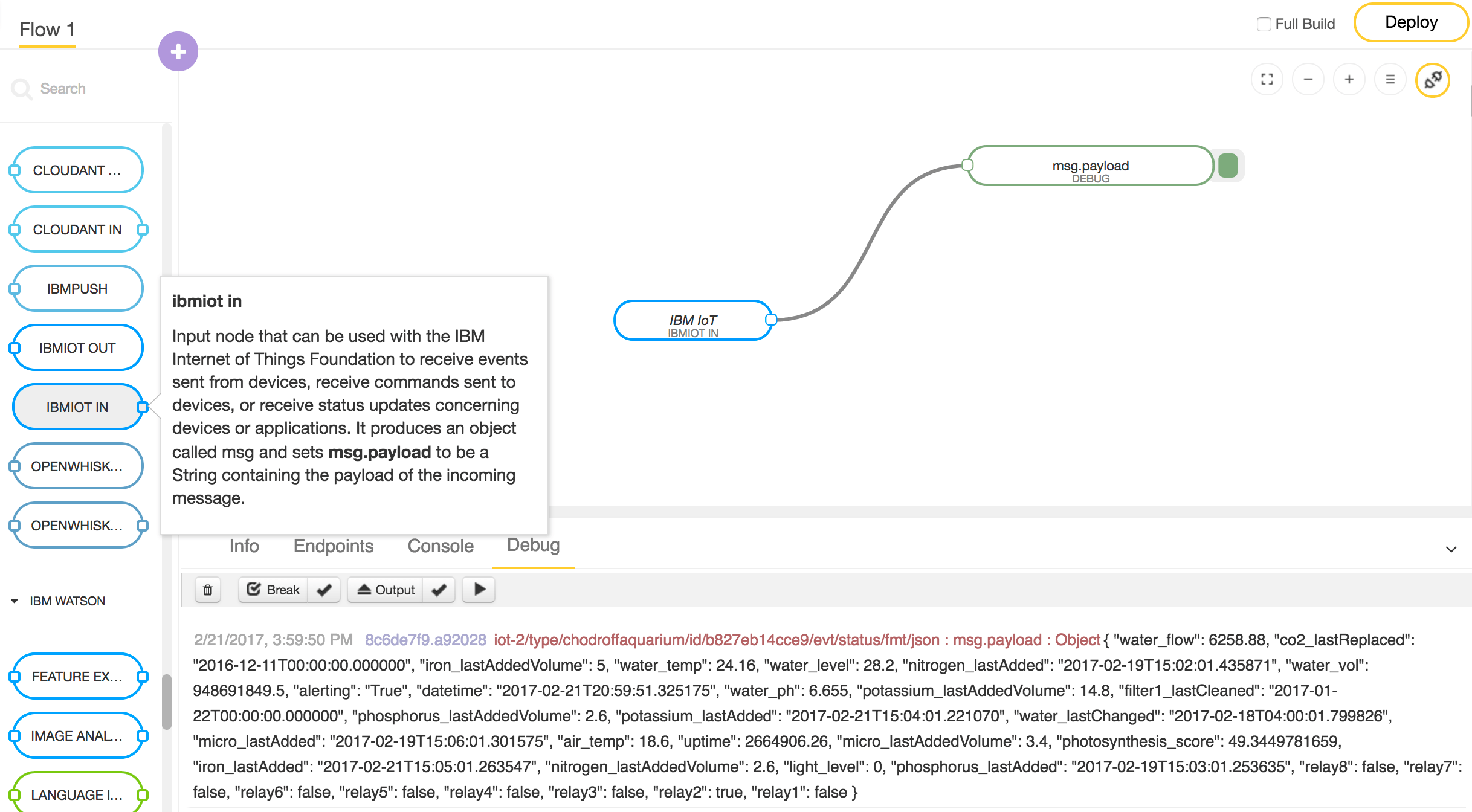Open the canvas list menu icon
The height and width of the screenshot is (812, 1472).
click(1390, 79)
